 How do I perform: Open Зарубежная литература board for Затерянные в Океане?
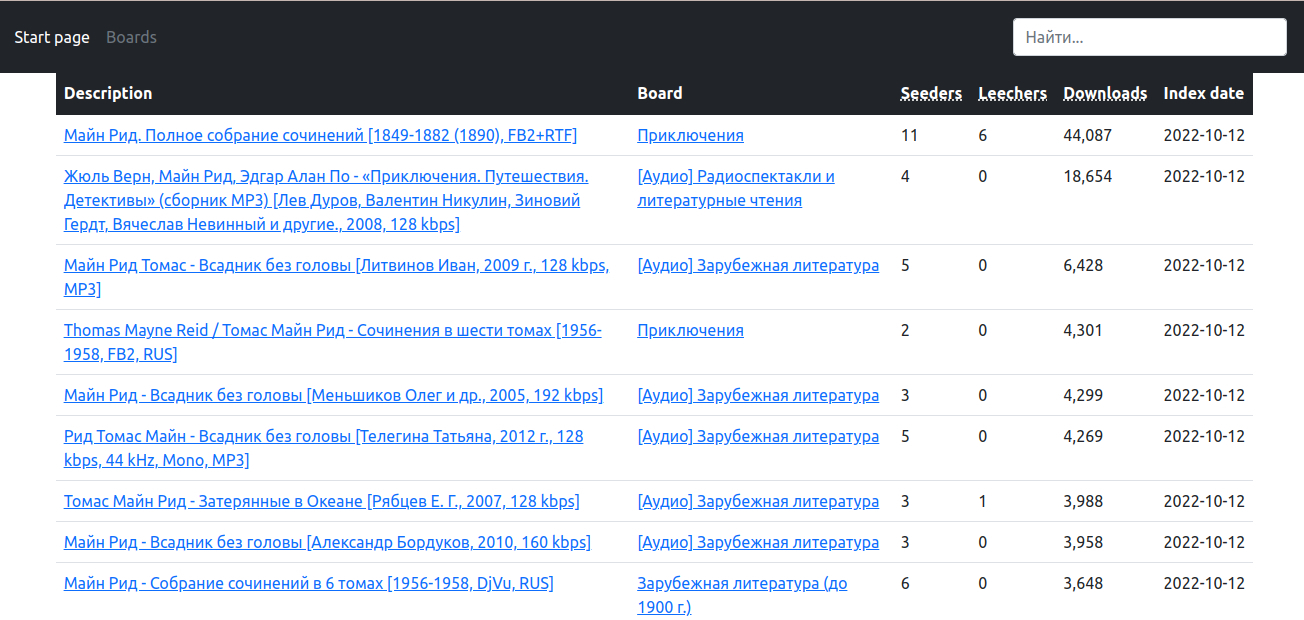point(758,501)
